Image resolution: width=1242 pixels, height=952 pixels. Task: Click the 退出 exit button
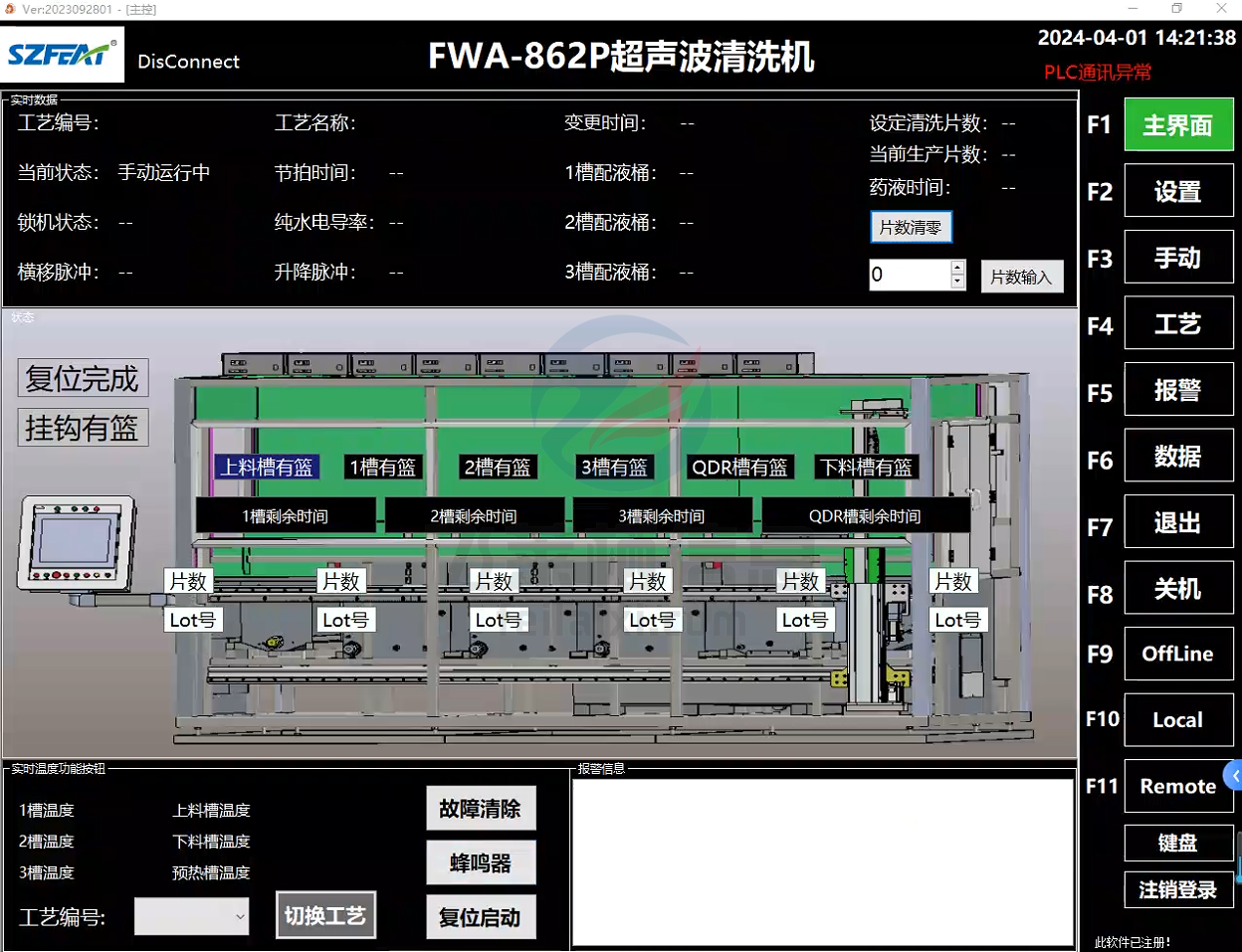[1178, 522]
